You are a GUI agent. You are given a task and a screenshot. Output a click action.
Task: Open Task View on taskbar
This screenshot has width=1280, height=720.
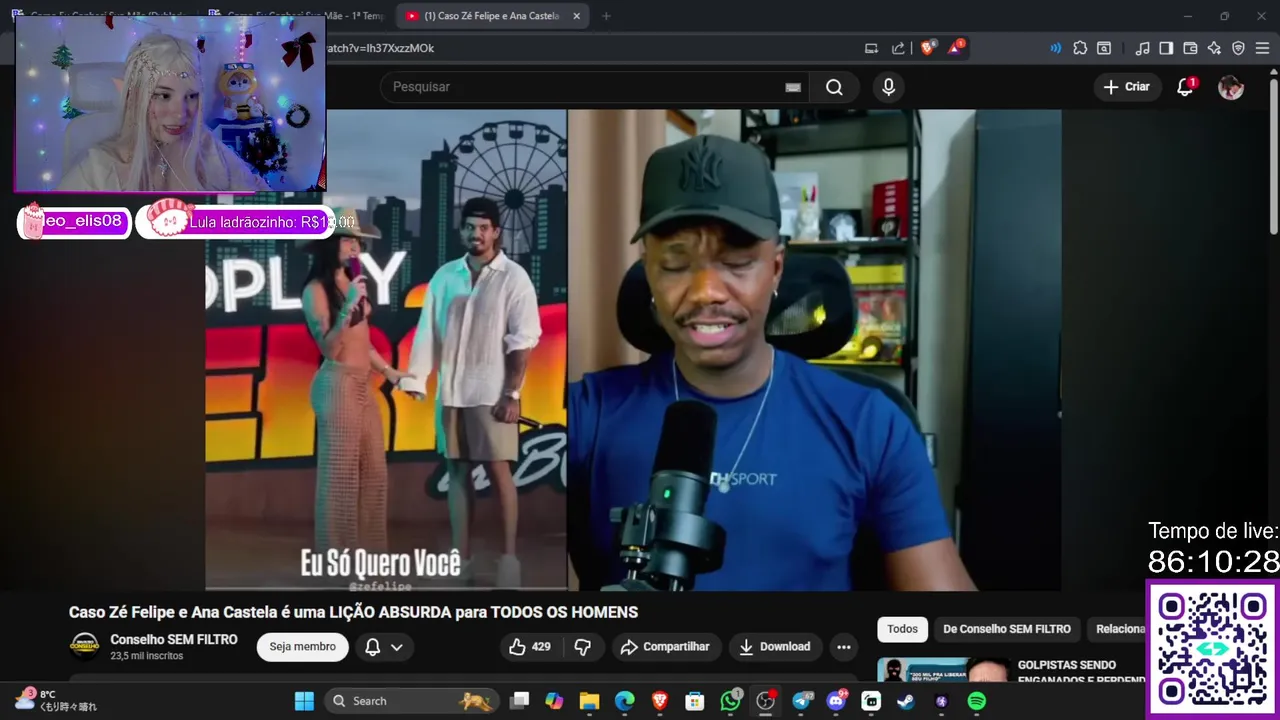pyautogui.click(x=519, y=701)
